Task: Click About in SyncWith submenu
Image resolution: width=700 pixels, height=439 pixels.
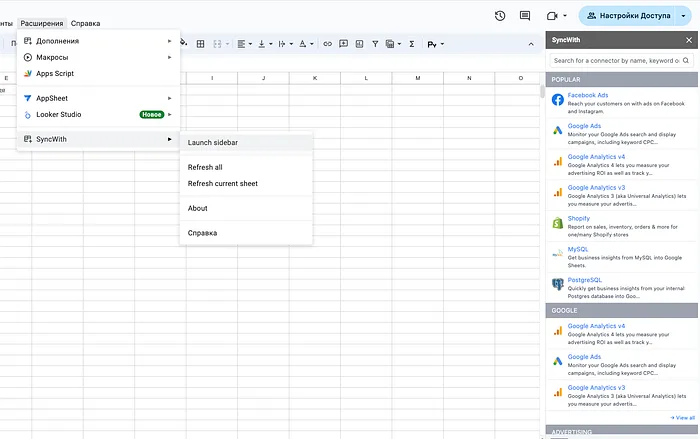Action: [246, 208]
